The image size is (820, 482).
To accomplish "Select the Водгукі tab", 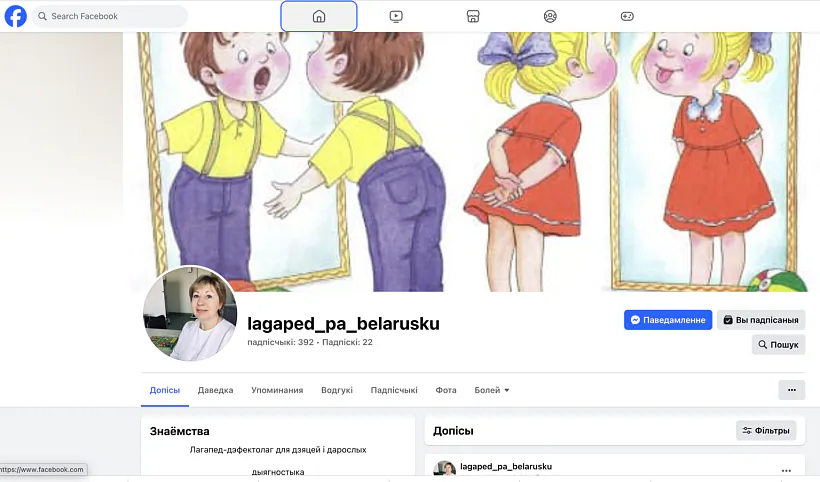I will tap(337, 390).
